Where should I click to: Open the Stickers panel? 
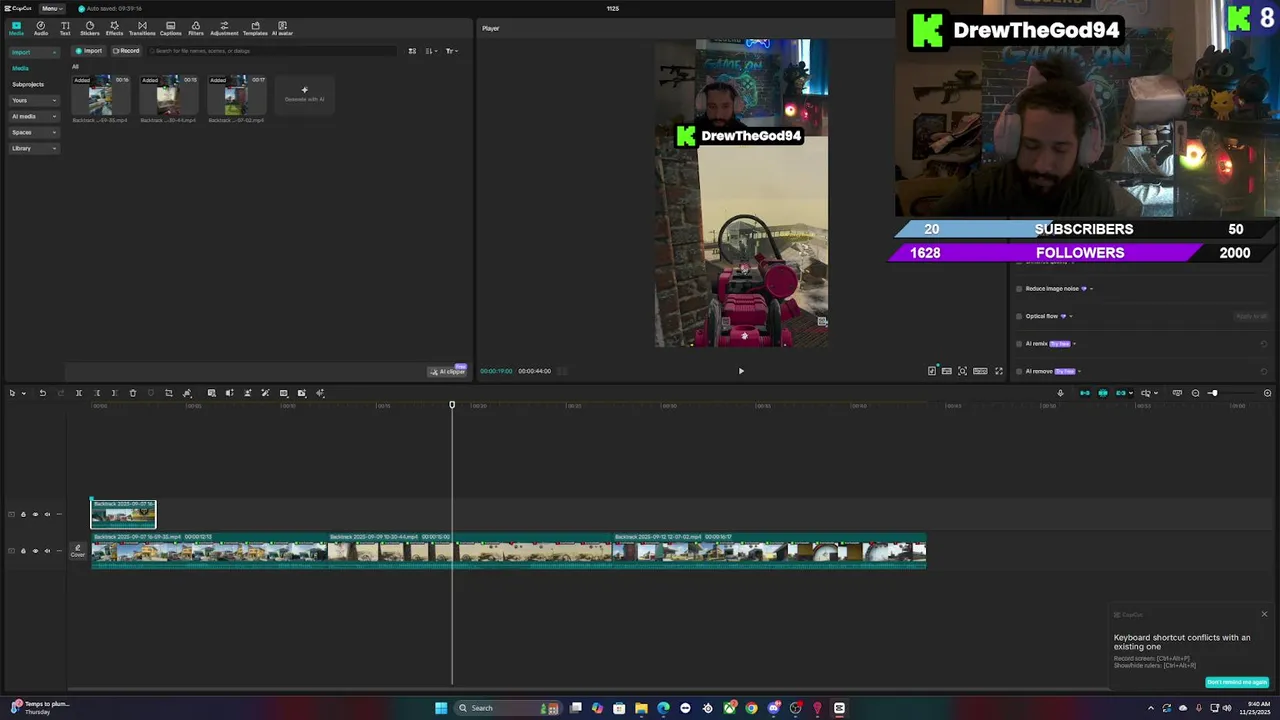pyautogui.click(x=90, y=28)
